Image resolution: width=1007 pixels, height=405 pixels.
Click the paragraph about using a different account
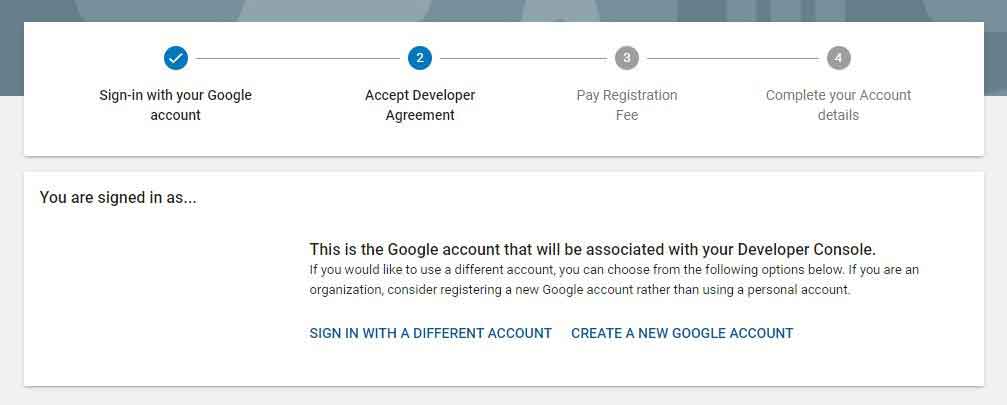coord(614,280)
